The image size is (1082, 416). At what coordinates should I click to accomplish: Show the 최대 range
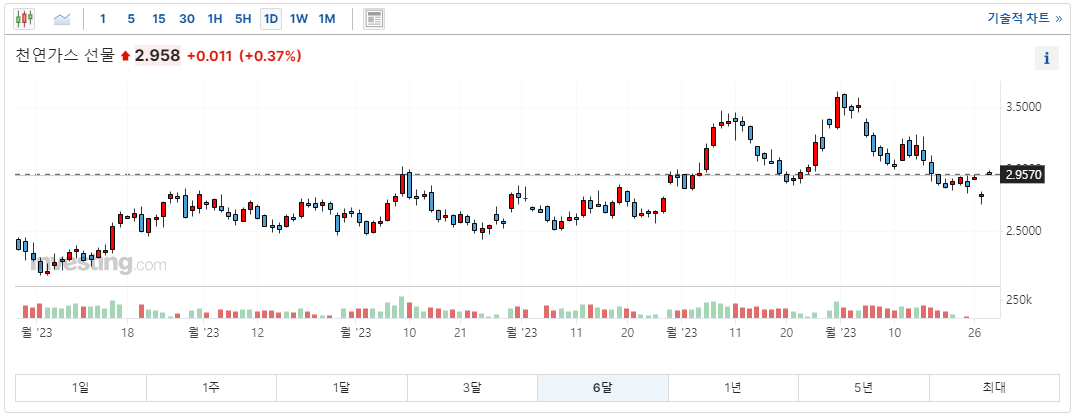point(994,388)
